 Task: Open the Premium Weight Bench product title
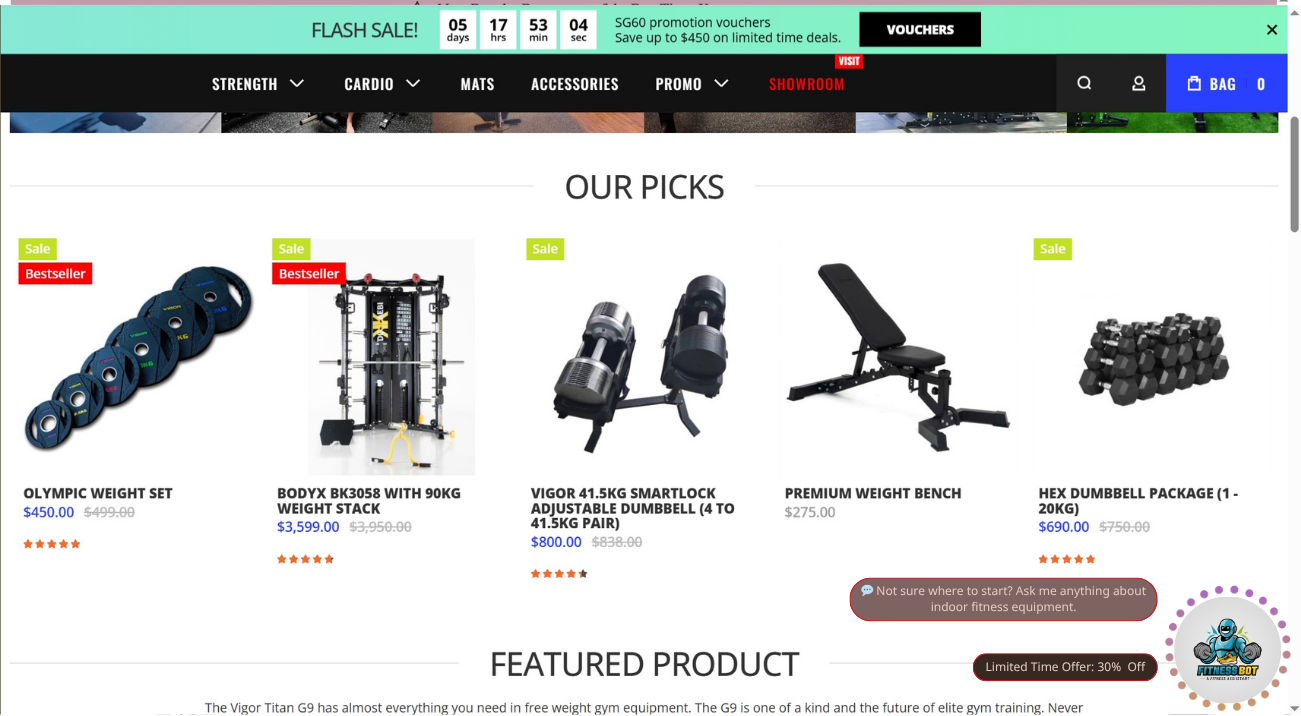pyautogui.click(x=873, y=493)
